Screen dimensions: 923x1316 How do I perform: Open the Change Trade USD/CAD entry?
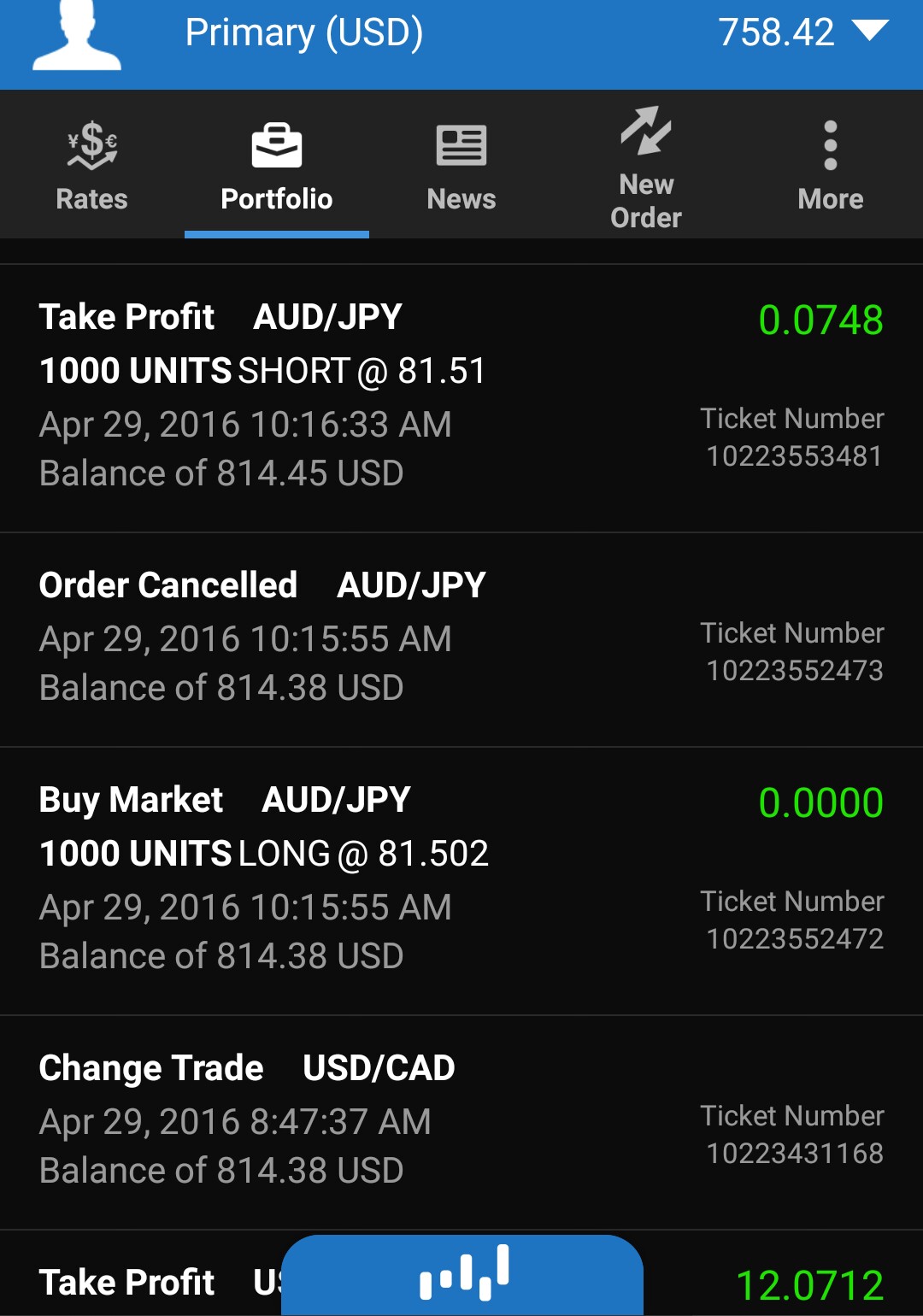click(x=247, y=1068)
